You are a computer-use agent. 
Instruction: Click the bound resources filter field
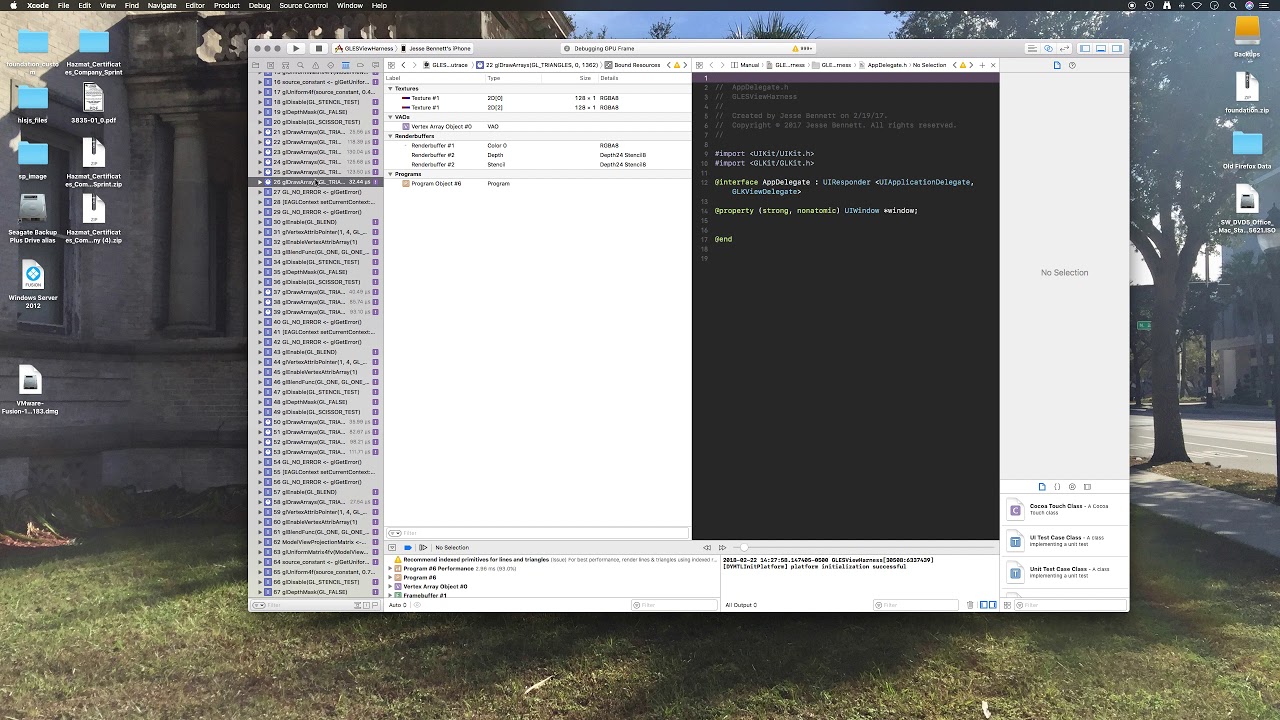pyautogui.click(x=540, y=533)
